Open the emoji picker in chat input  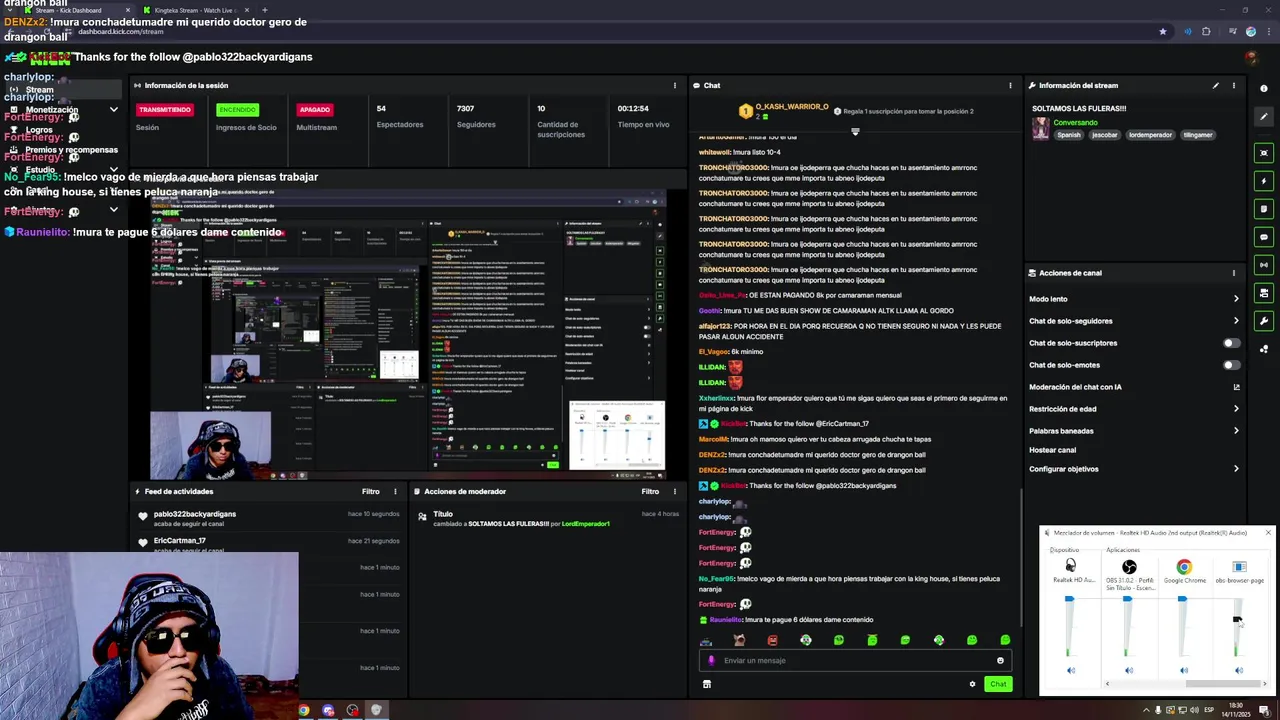1000,660
